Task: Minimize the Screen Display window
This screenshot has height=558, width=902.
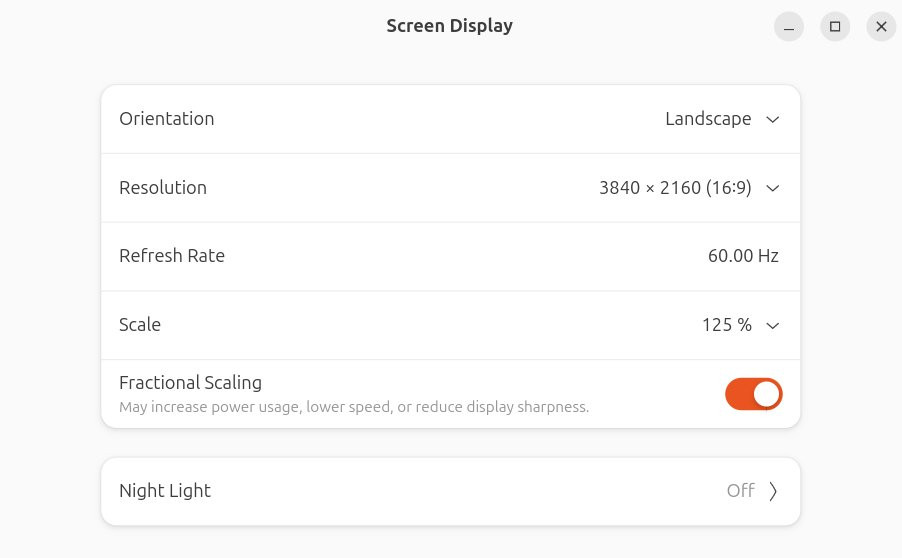Action: [x=789, y=27]
